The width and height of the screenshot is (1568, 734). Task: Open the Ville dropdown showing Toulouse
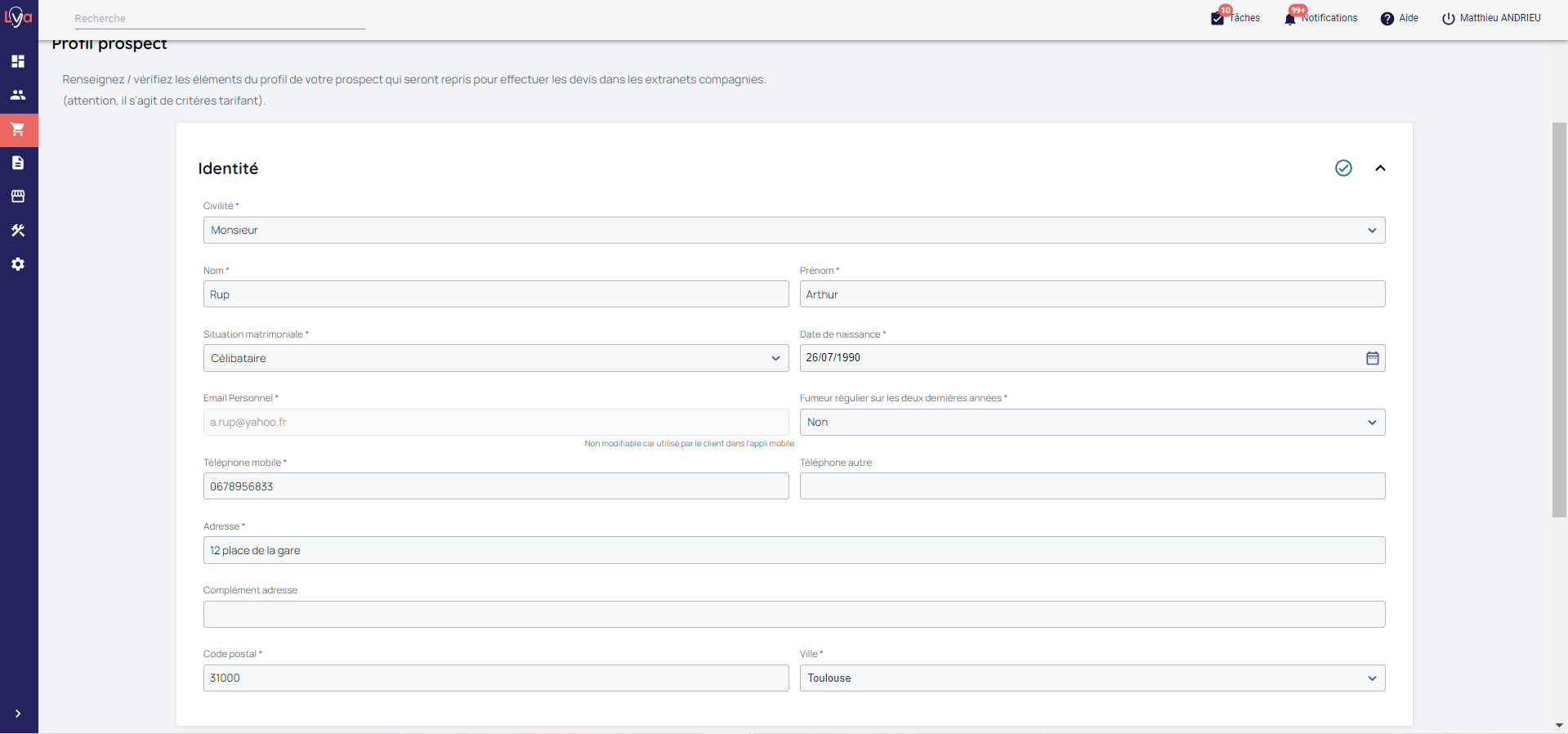[1092, 678]
